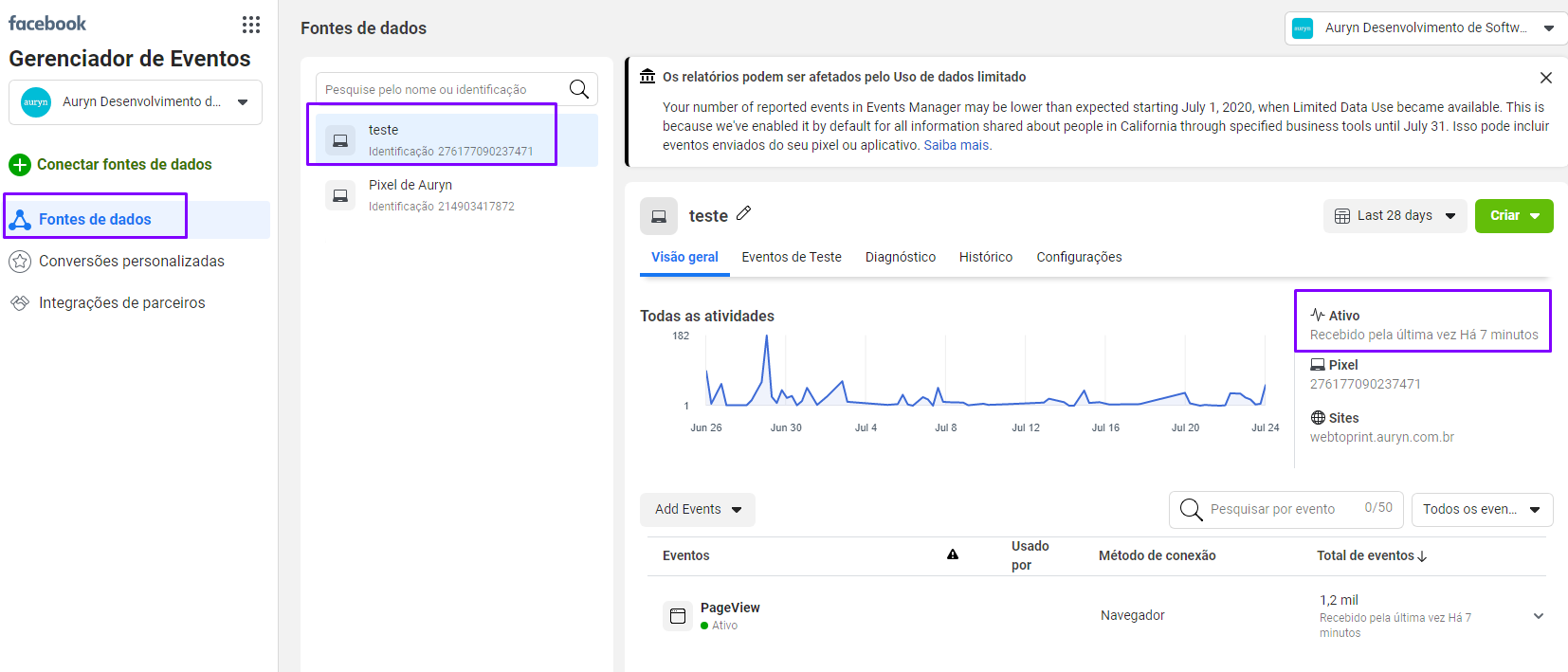Select Integrações de parceiros in sidebar
Image resolution: width=1568 pixels, height=672 pixels.
(x=122, y=303)
